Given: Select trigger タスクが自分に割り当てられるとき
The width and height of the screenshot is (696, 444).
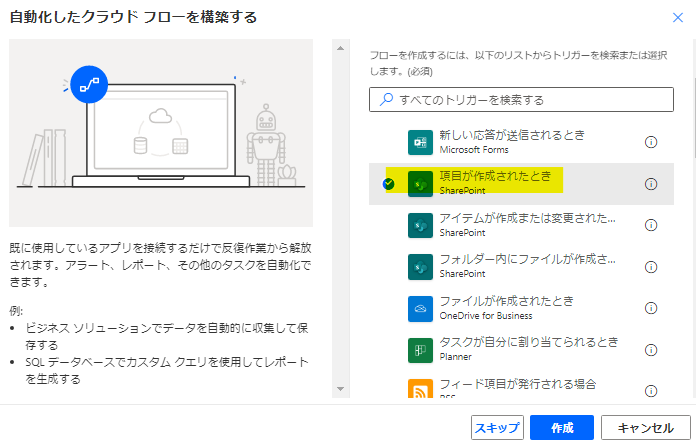Looking at the screenshot, I should tap(521, 350).
